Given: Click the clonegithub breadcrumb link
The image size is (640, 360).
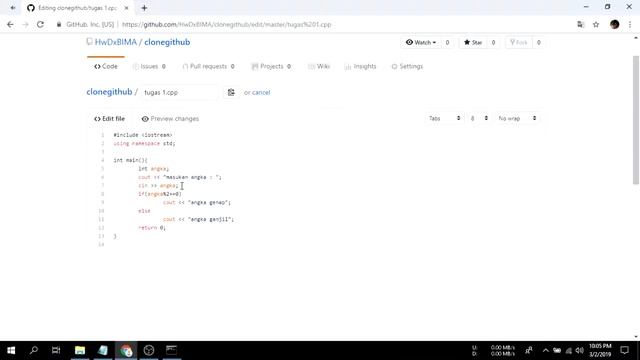Looking at the screenshot, I should (109, 92).
